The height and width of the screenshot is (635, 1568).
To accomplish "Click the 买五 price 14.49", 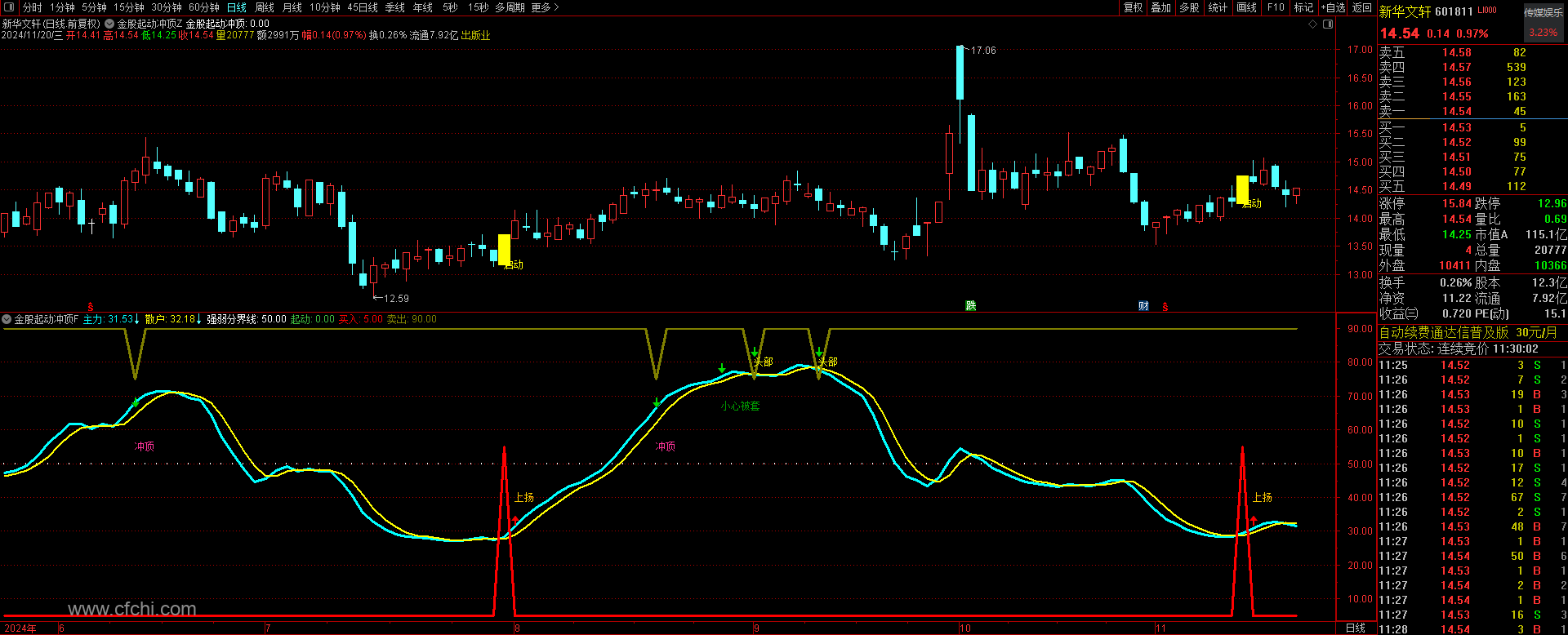I will [1457, 186].
